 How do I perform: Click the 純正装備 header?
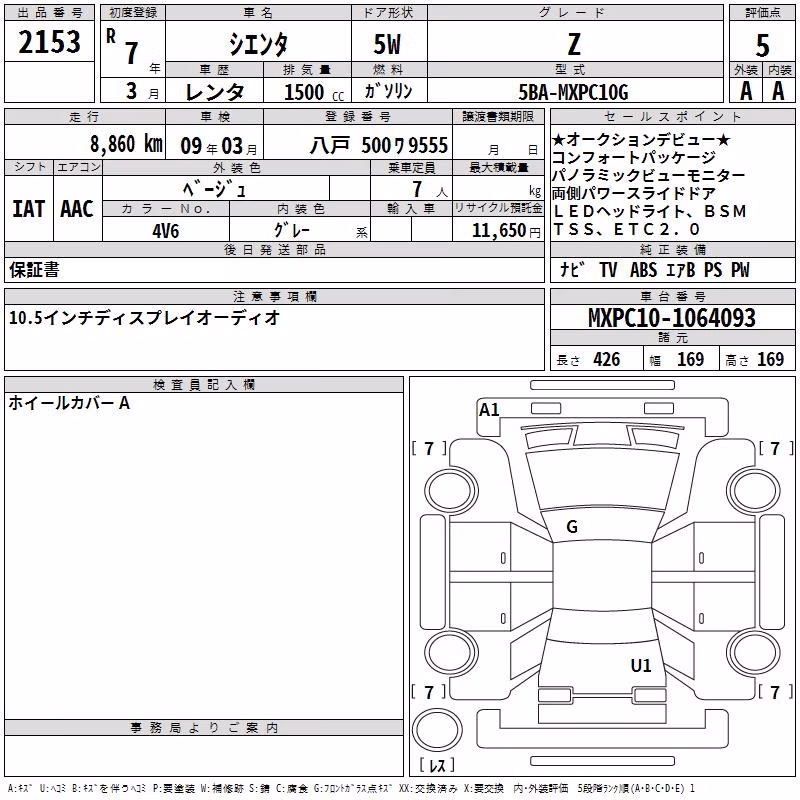(673, 249)
